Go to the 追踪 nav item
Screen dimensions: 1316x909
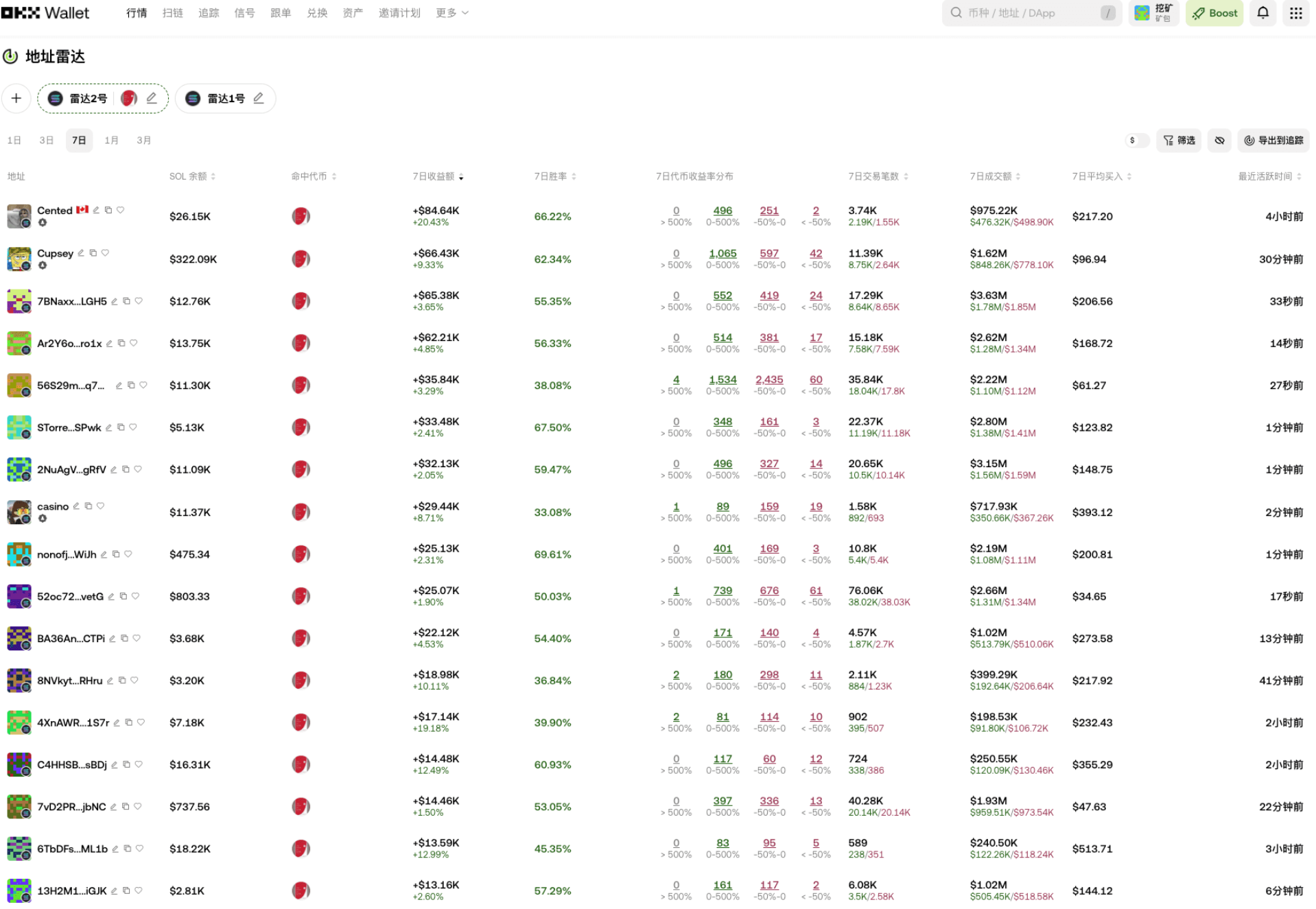(x=209, y=13)
